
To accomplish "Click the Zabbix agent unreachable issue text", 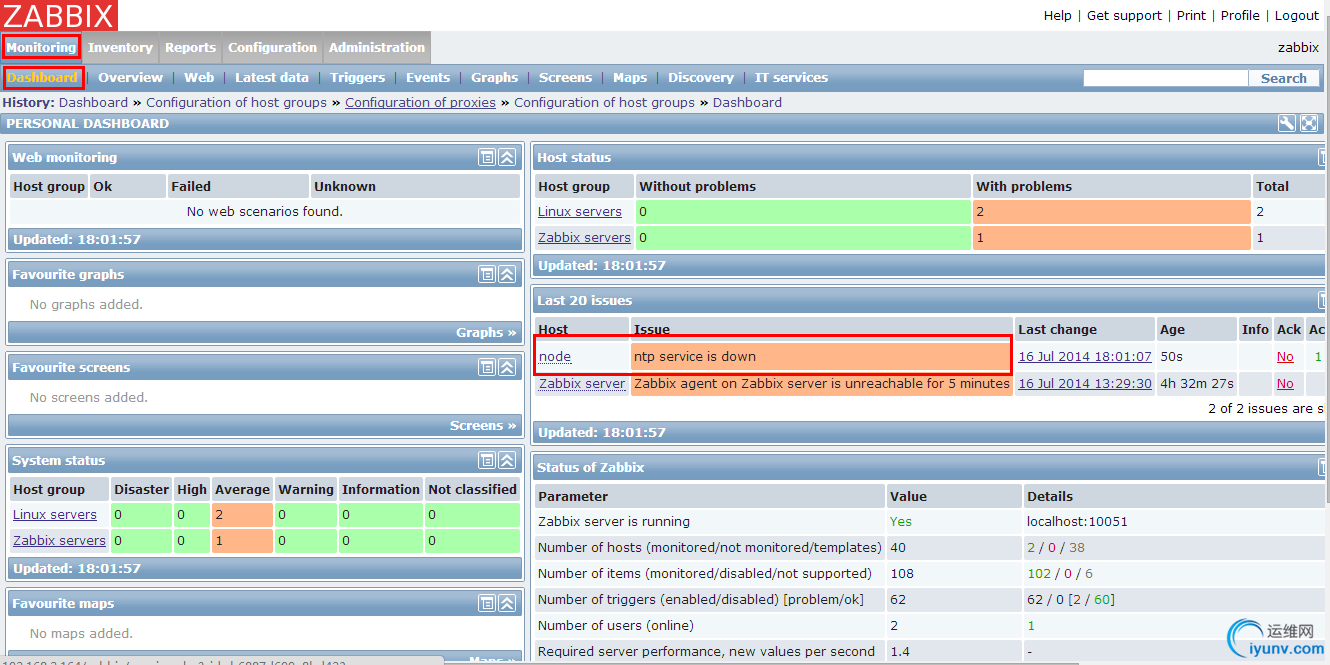I will click(822, 383).
